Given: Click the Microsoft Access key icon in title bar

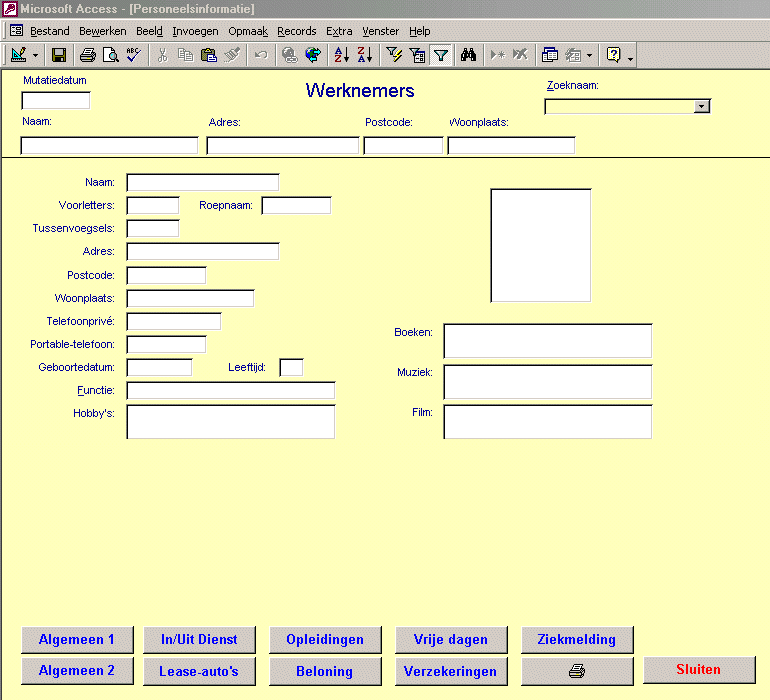Looking at the screenshot, I should coord(10,9).
